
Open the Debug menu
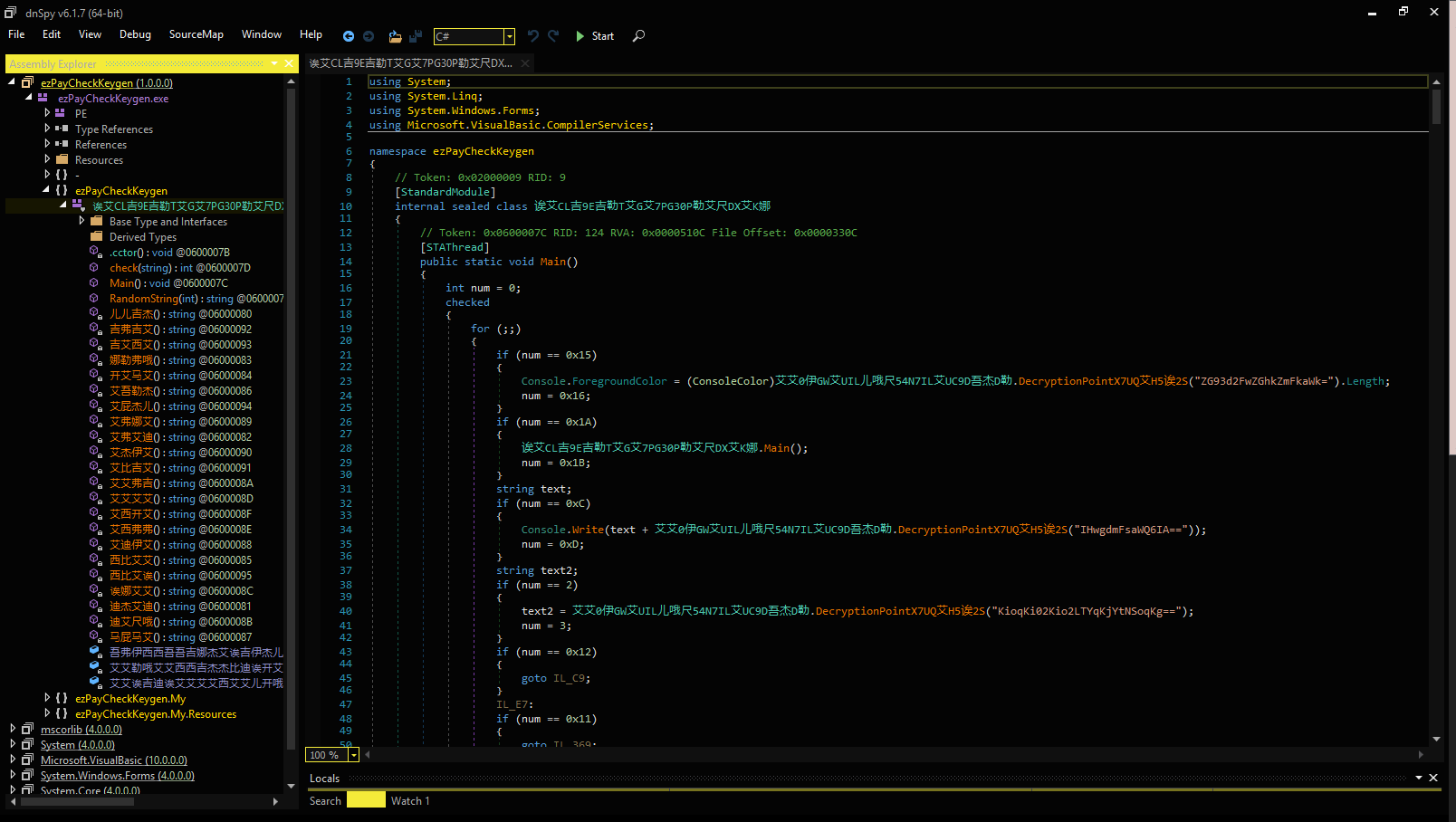coord(135,34)
